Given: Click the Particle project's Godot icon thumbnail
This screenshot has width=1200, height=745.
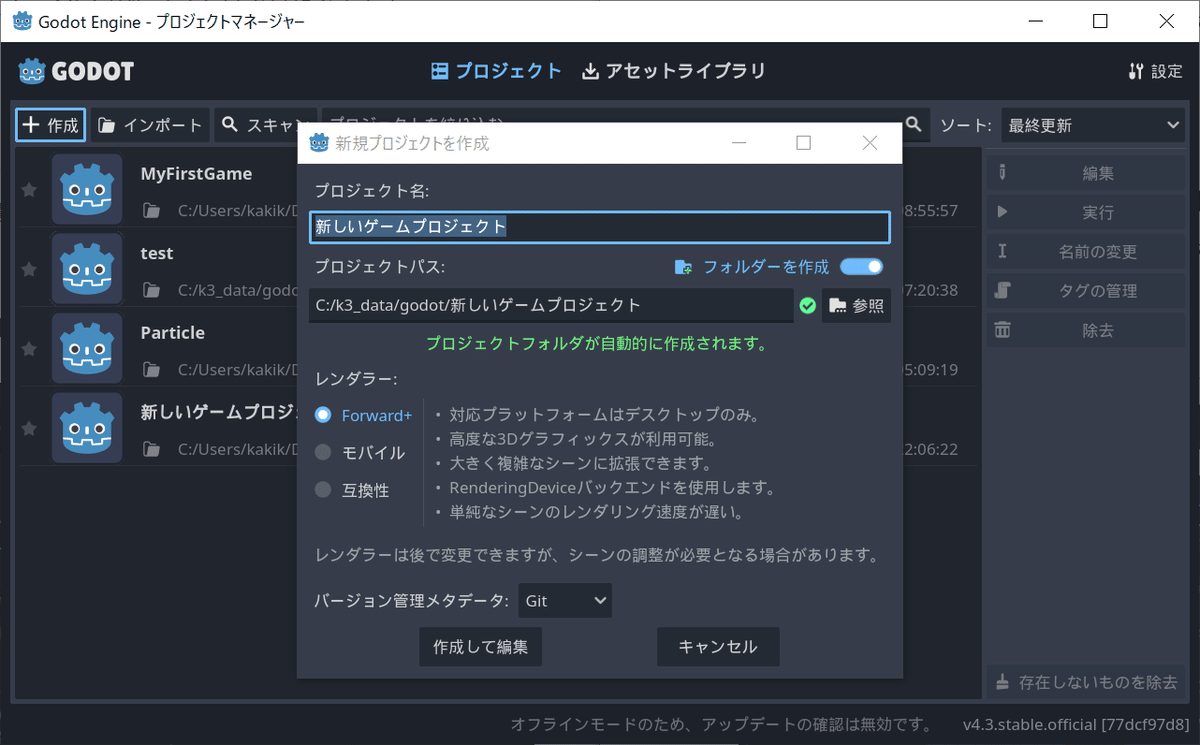Looking at the screenshot, I should click(x=87, y=348).
